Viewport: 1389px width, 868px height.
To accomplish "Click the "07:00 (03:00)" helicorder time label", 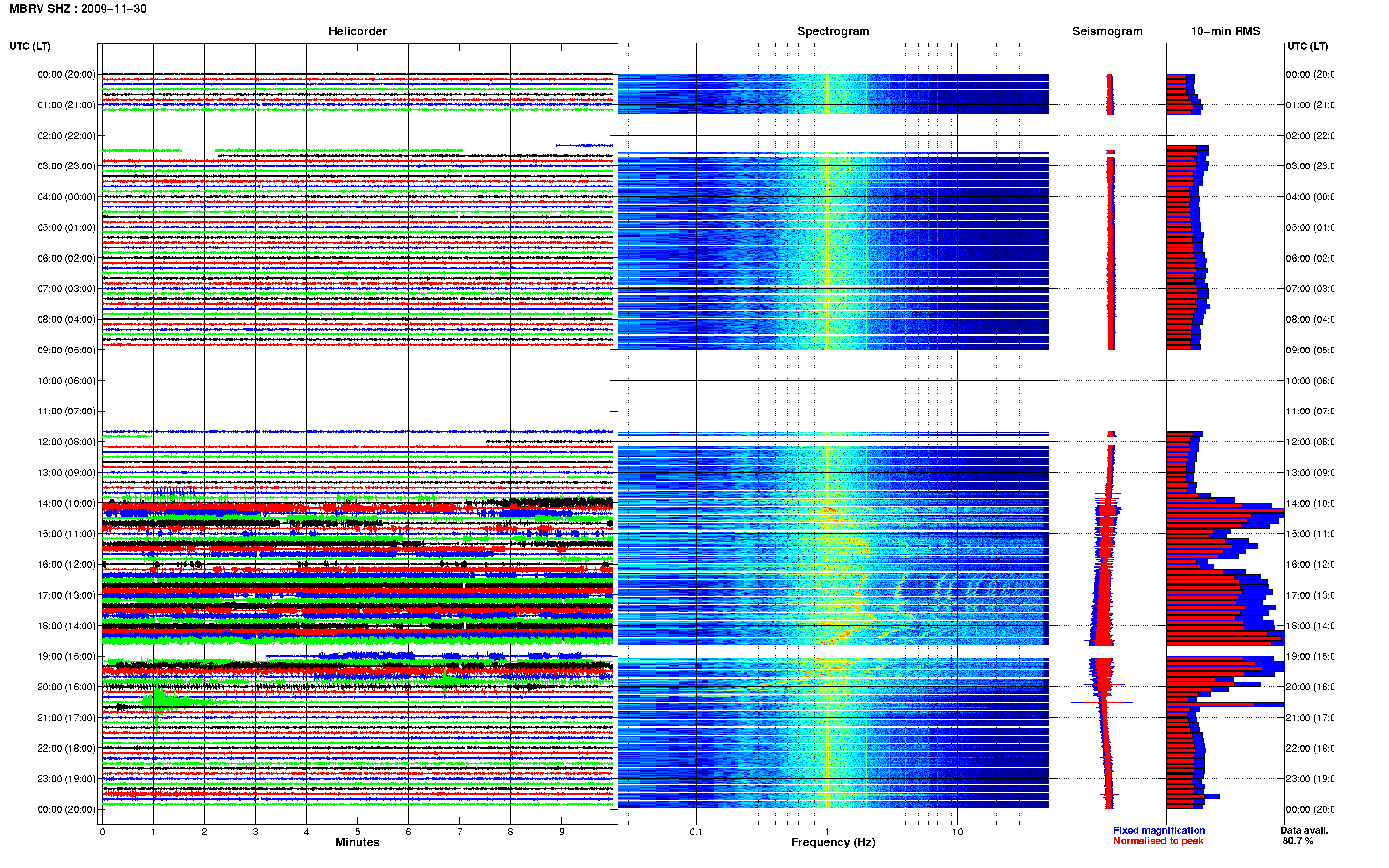I will click(66, 288).
